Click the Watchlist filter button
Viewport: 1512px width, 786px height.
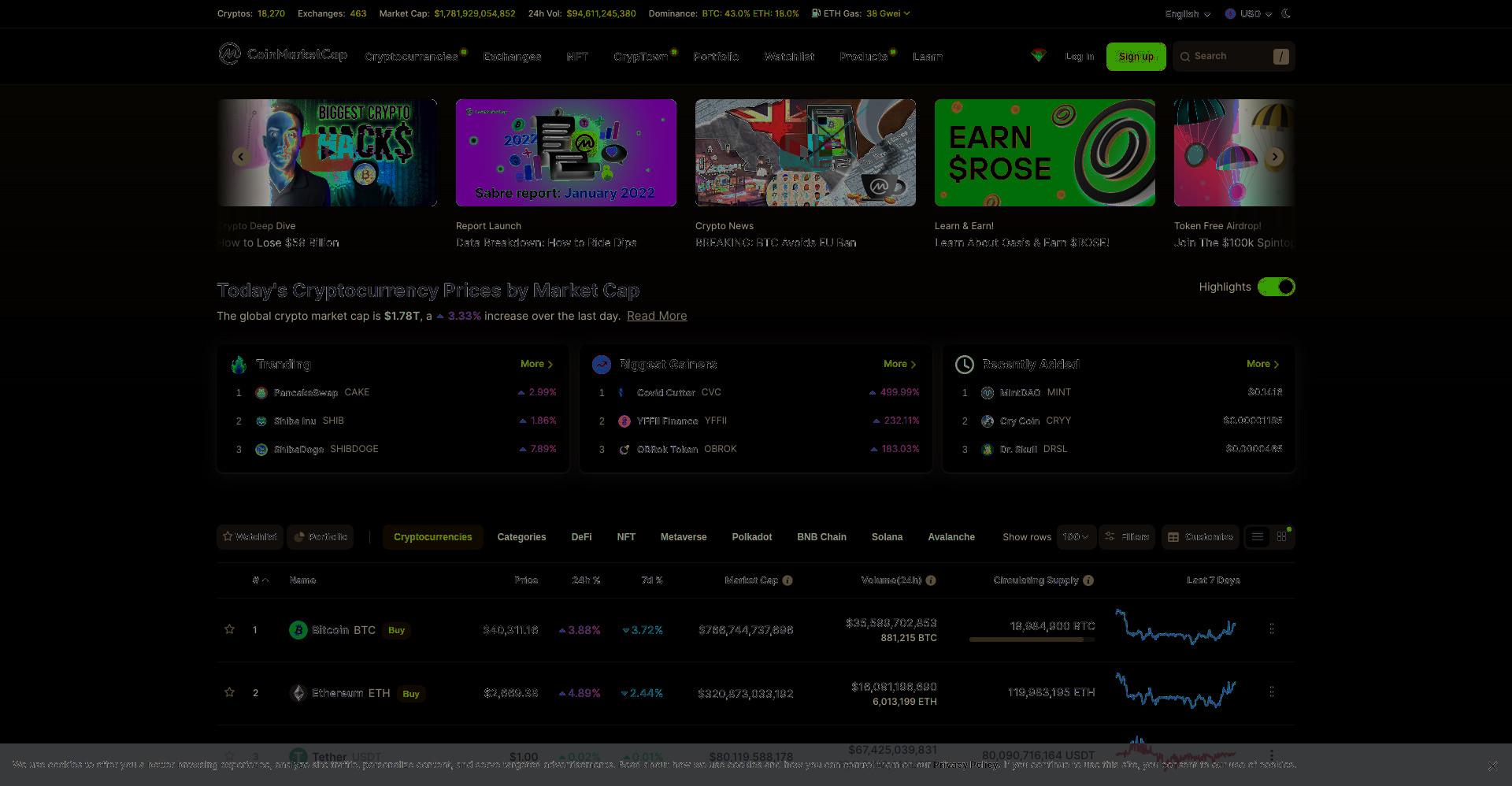click(x=250, y=536)
